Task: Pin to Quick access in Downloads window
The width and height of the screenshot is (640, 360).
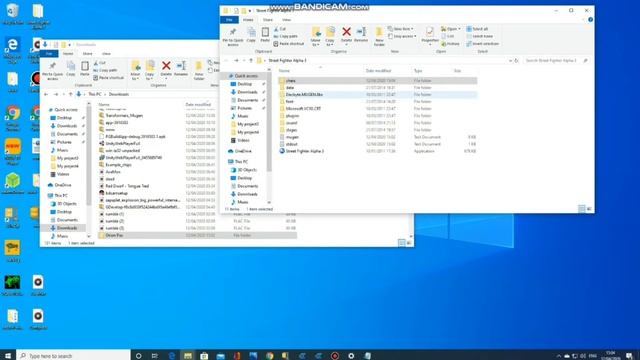Action: point(52,71)
